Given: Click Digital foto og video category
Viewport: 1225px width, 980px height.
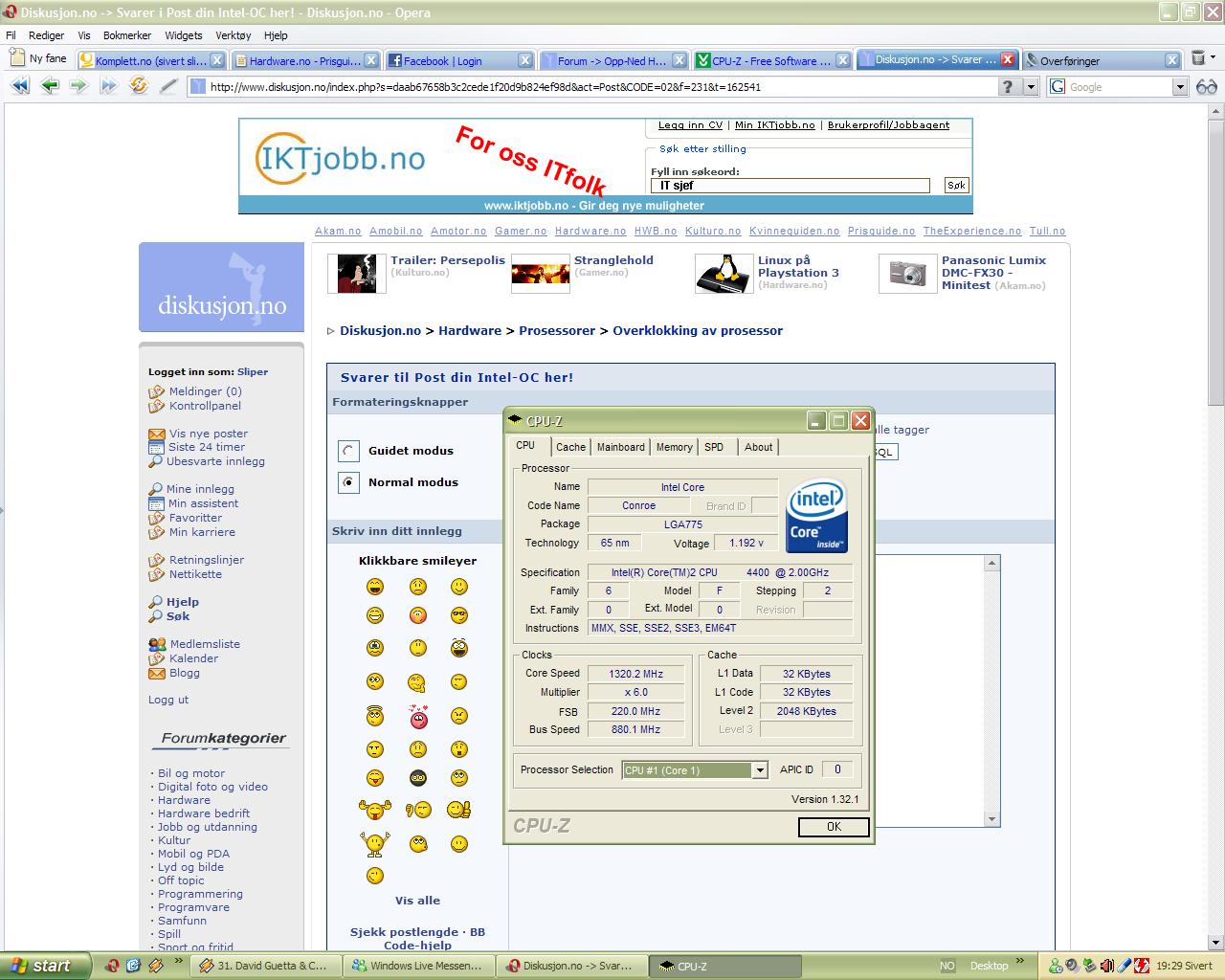Looking at the screenshot, I should pyautogui.click(x=212, y=787).
